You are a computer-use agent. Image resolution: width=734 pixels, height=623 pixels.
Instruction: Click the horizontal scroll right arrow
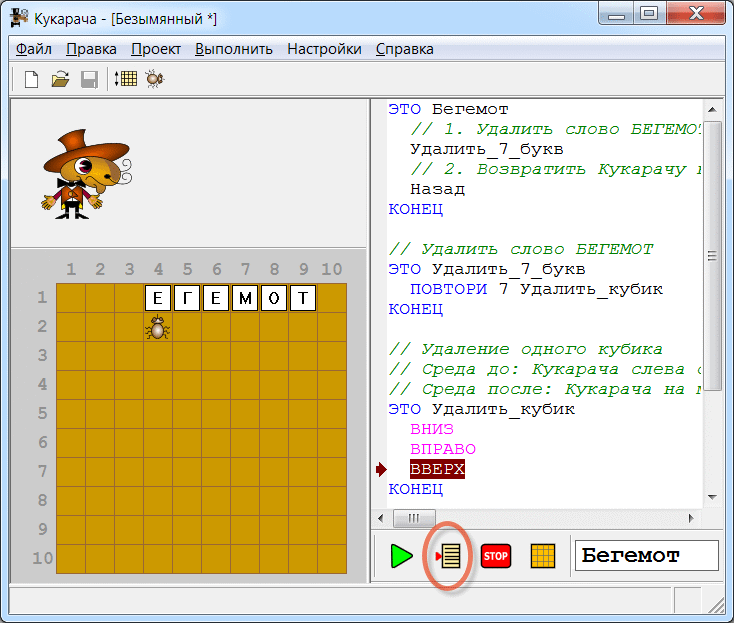pos(691,518)
